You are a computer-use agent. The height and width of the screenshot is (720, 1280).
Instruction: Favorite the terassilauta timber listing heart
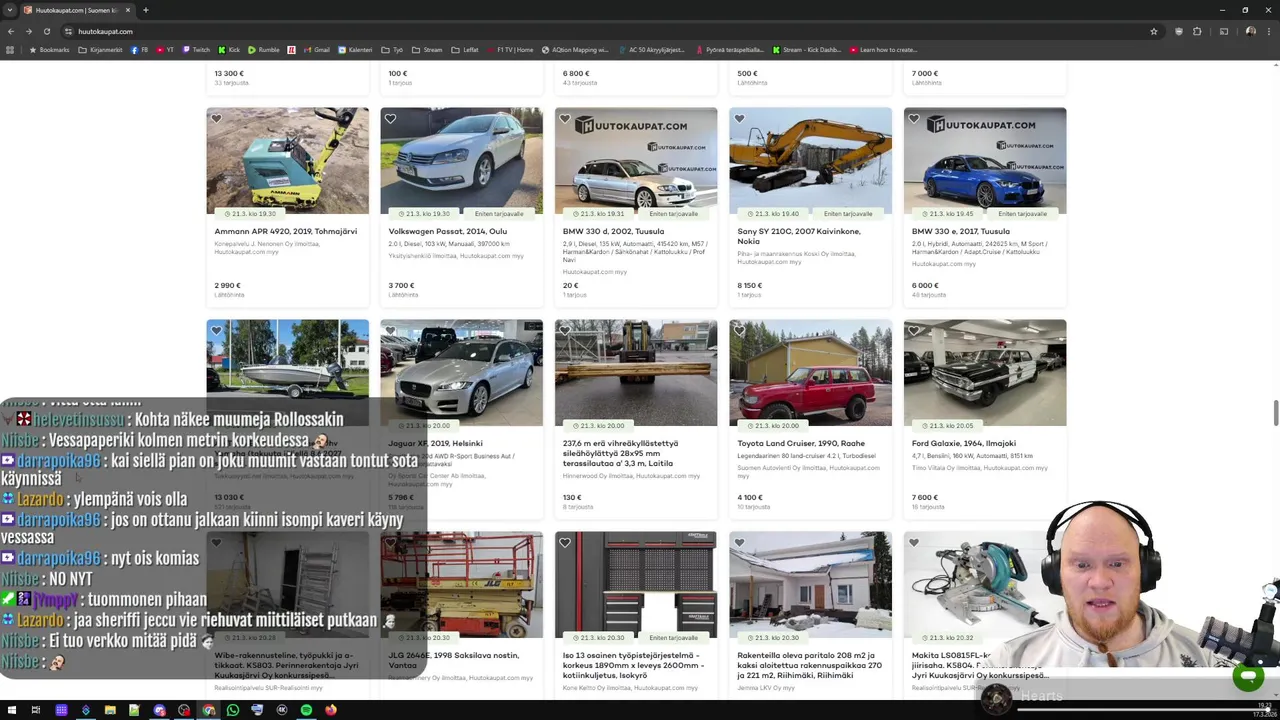pyautogui.click(x=565, y=331)
